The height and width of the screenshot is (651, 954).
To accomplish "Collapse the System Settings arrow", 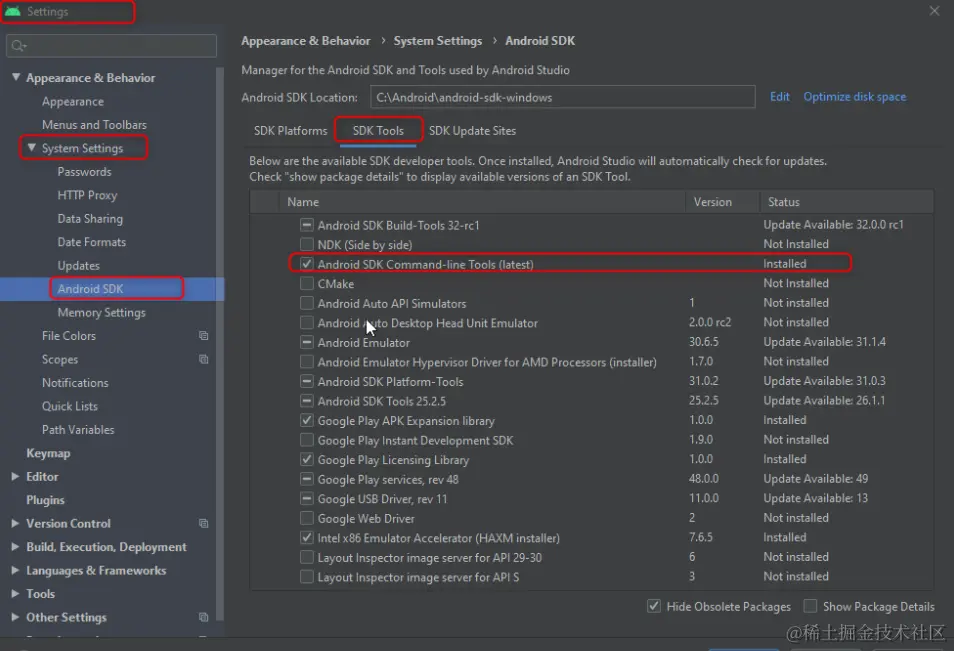I will click(x=32, y=148).
